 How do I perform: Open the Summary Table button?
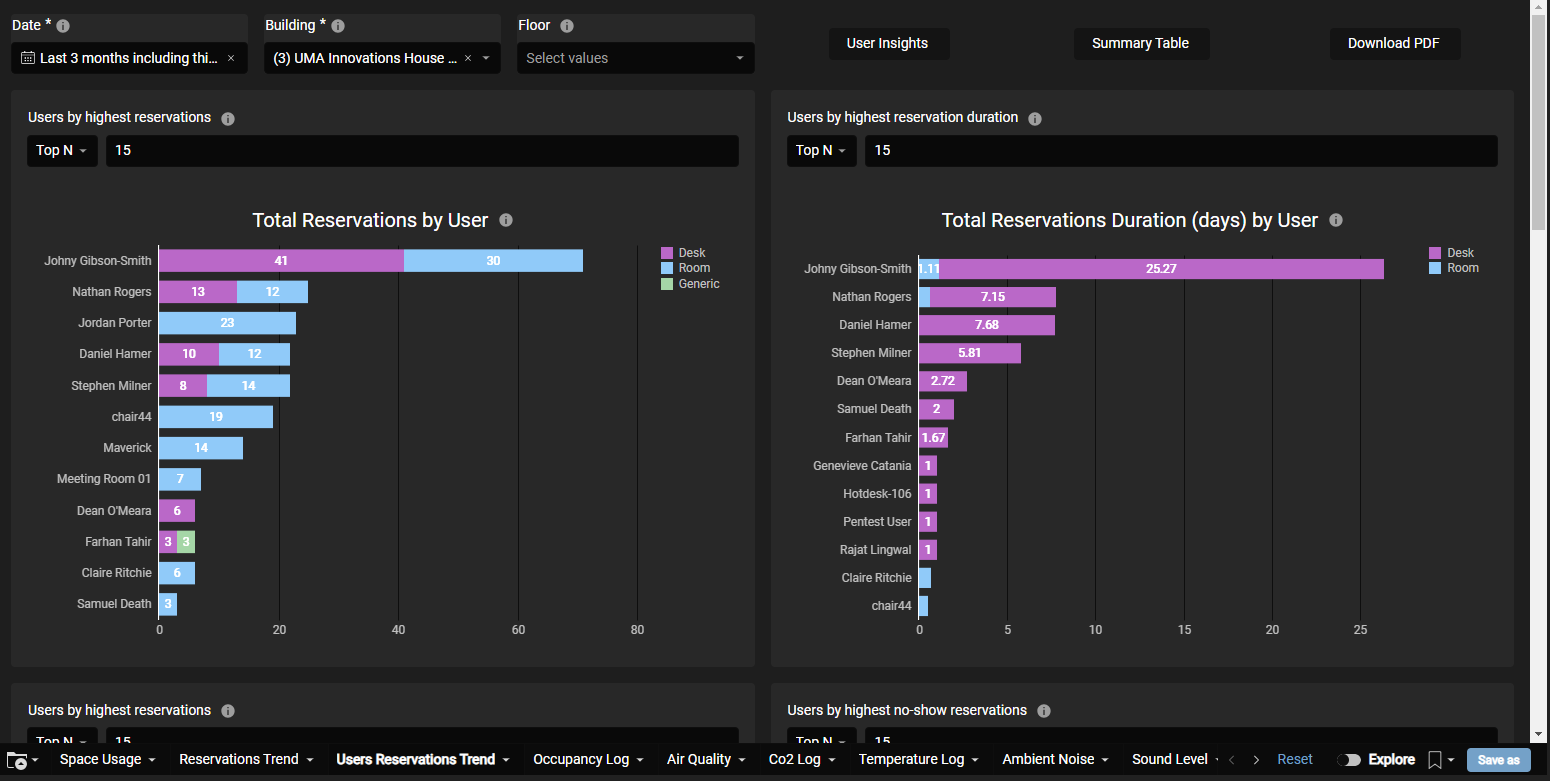point(1141,44)
